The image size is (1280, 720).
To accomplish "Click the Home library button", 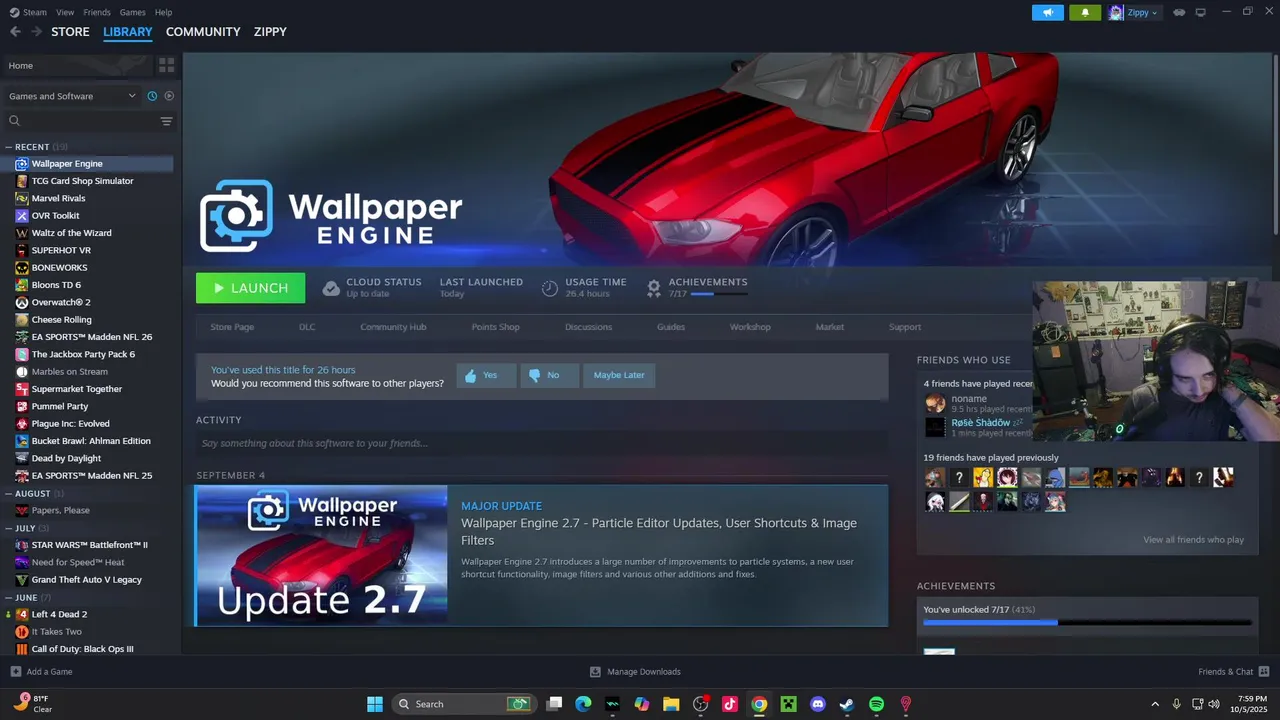I will point(77,65).
